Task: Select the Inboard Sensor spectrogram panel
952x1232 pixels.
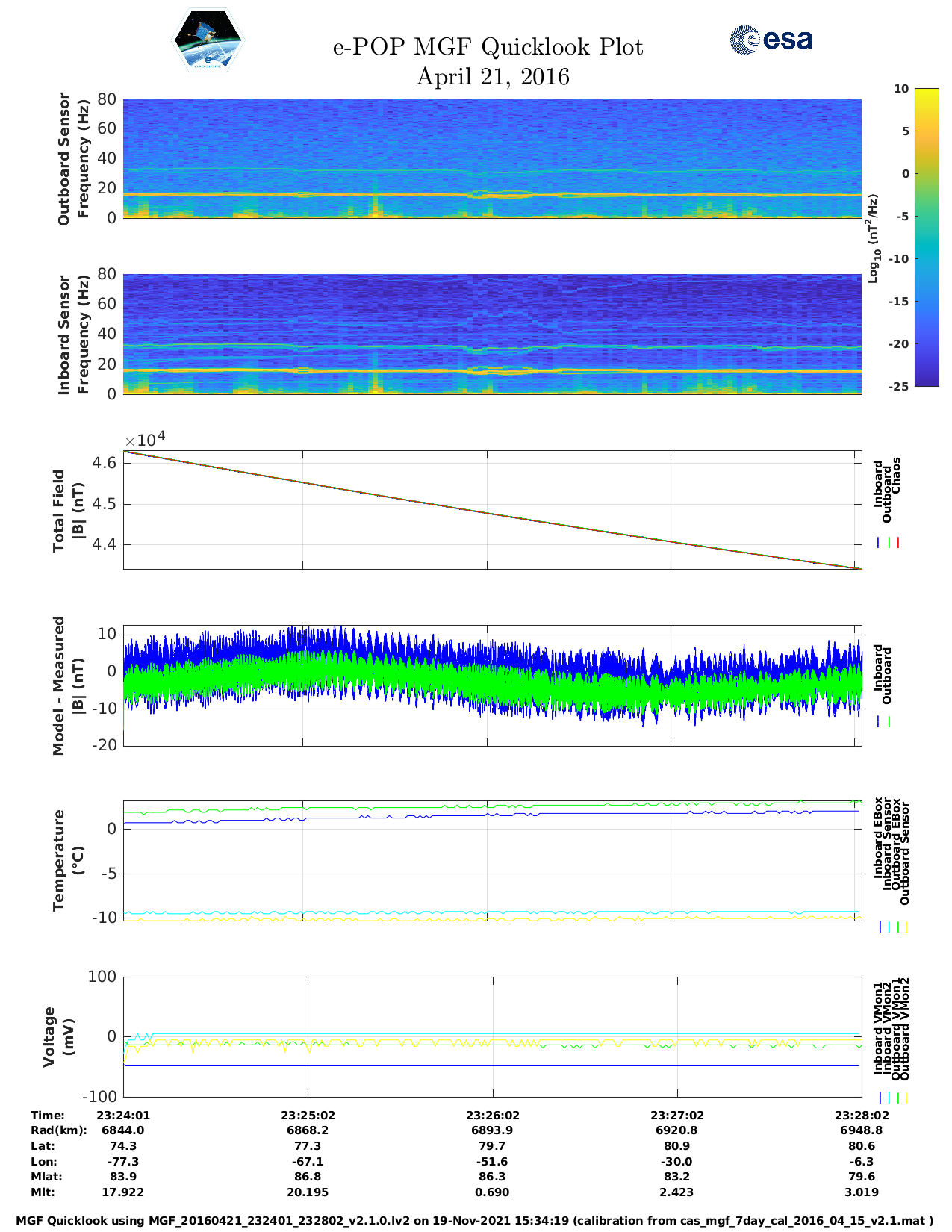Action: (x=492, y=334)
